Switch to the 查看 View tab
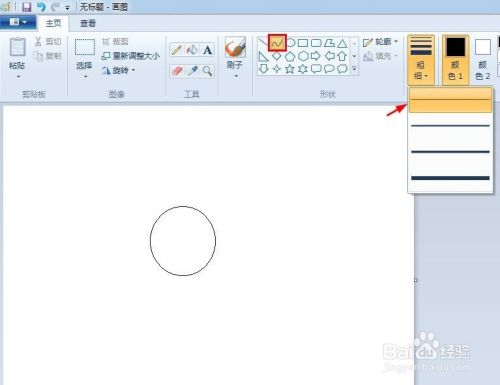 (88, 23)
